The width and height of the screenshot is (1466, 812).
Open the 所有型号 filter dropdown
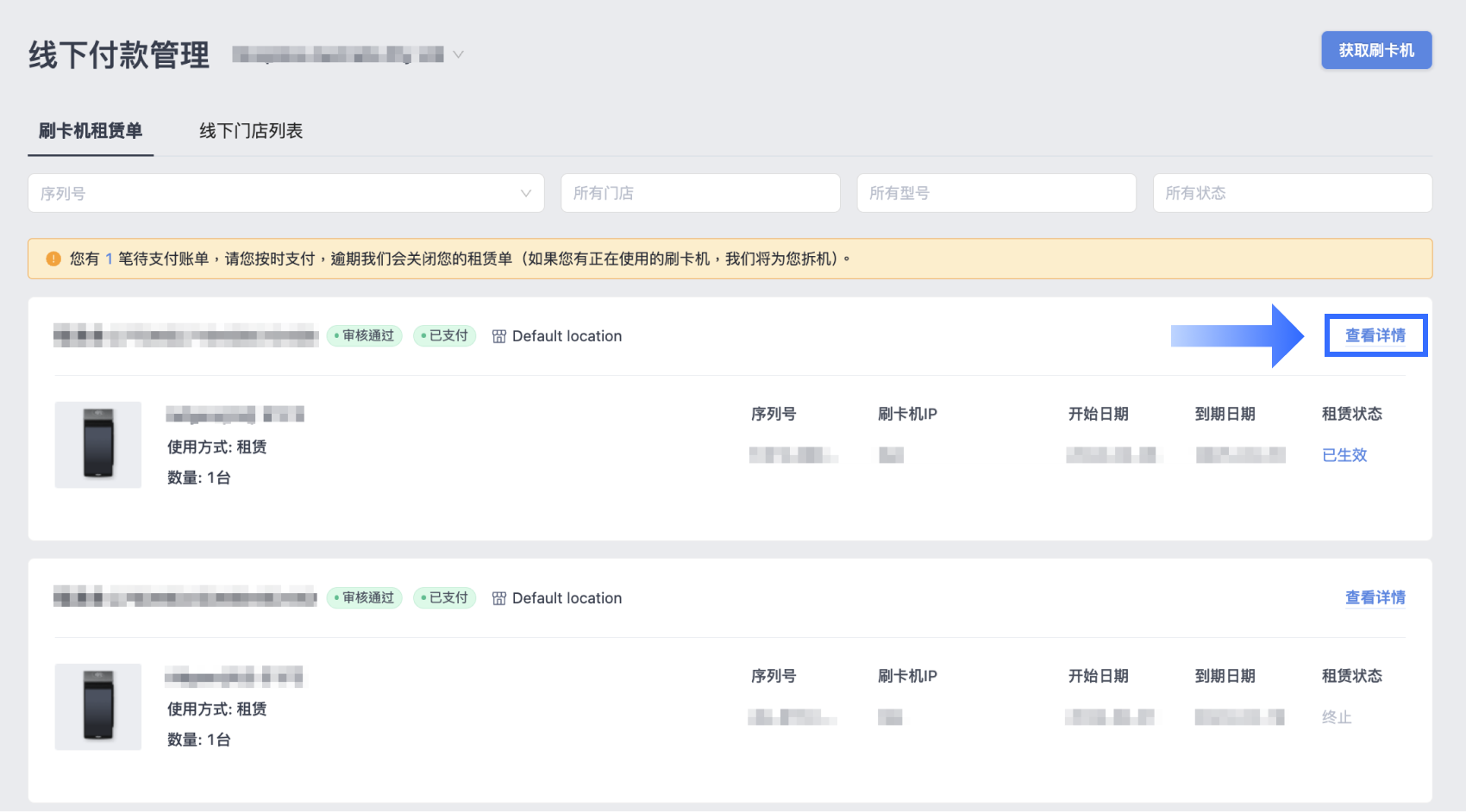coord(996,193)
